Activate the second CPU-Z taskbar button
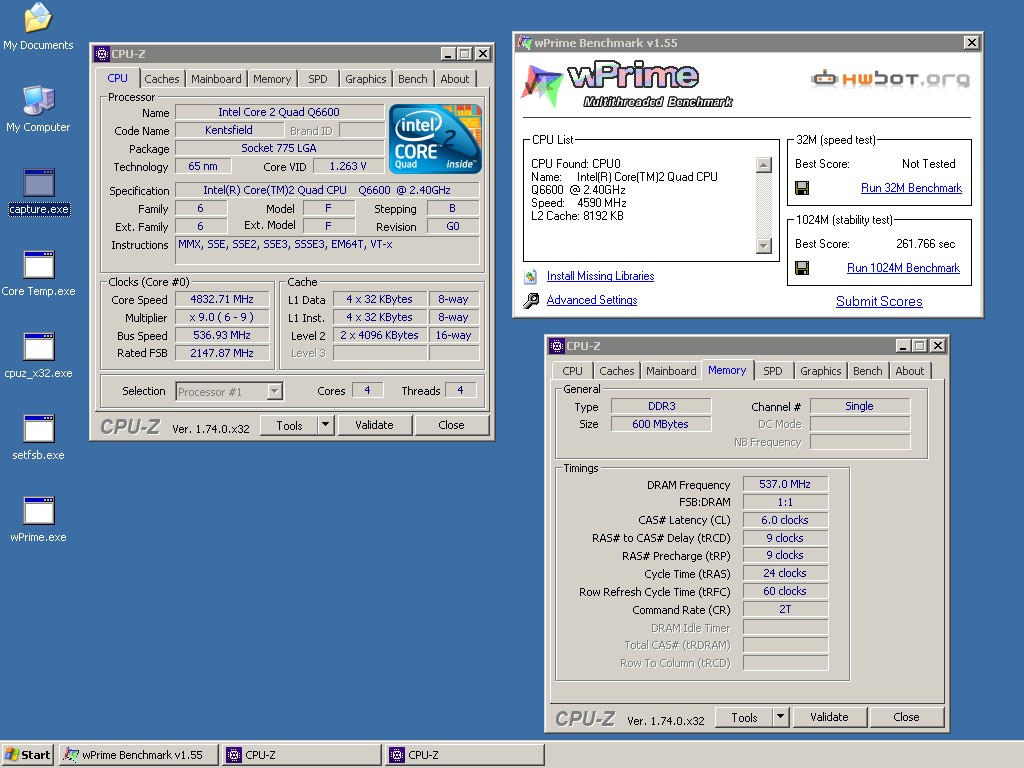 point(464,755)
